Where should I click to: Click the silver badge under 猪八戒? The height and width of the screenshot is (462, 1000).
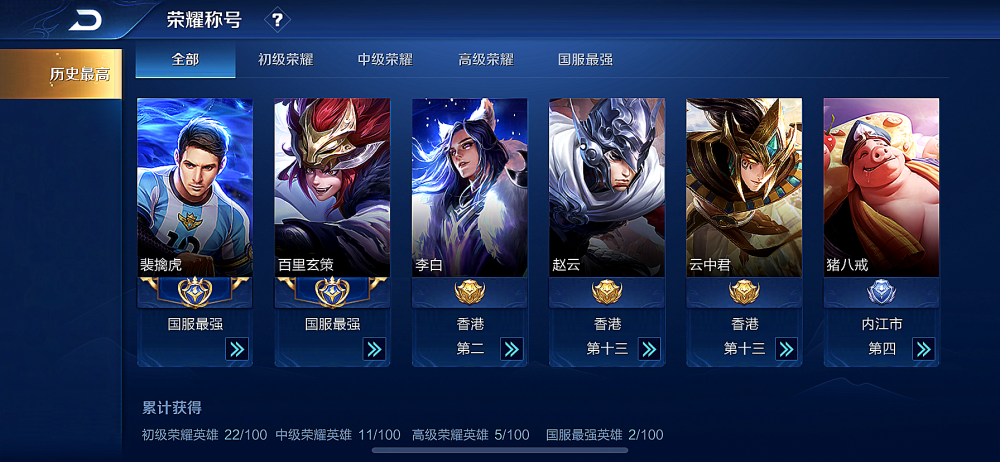coord(881,293)
